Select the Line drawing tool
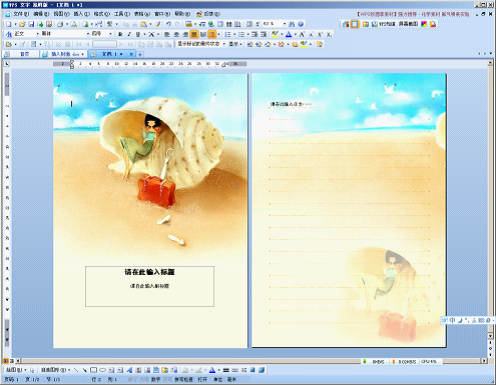The image size is (496, 385). (x=76, y=370)
